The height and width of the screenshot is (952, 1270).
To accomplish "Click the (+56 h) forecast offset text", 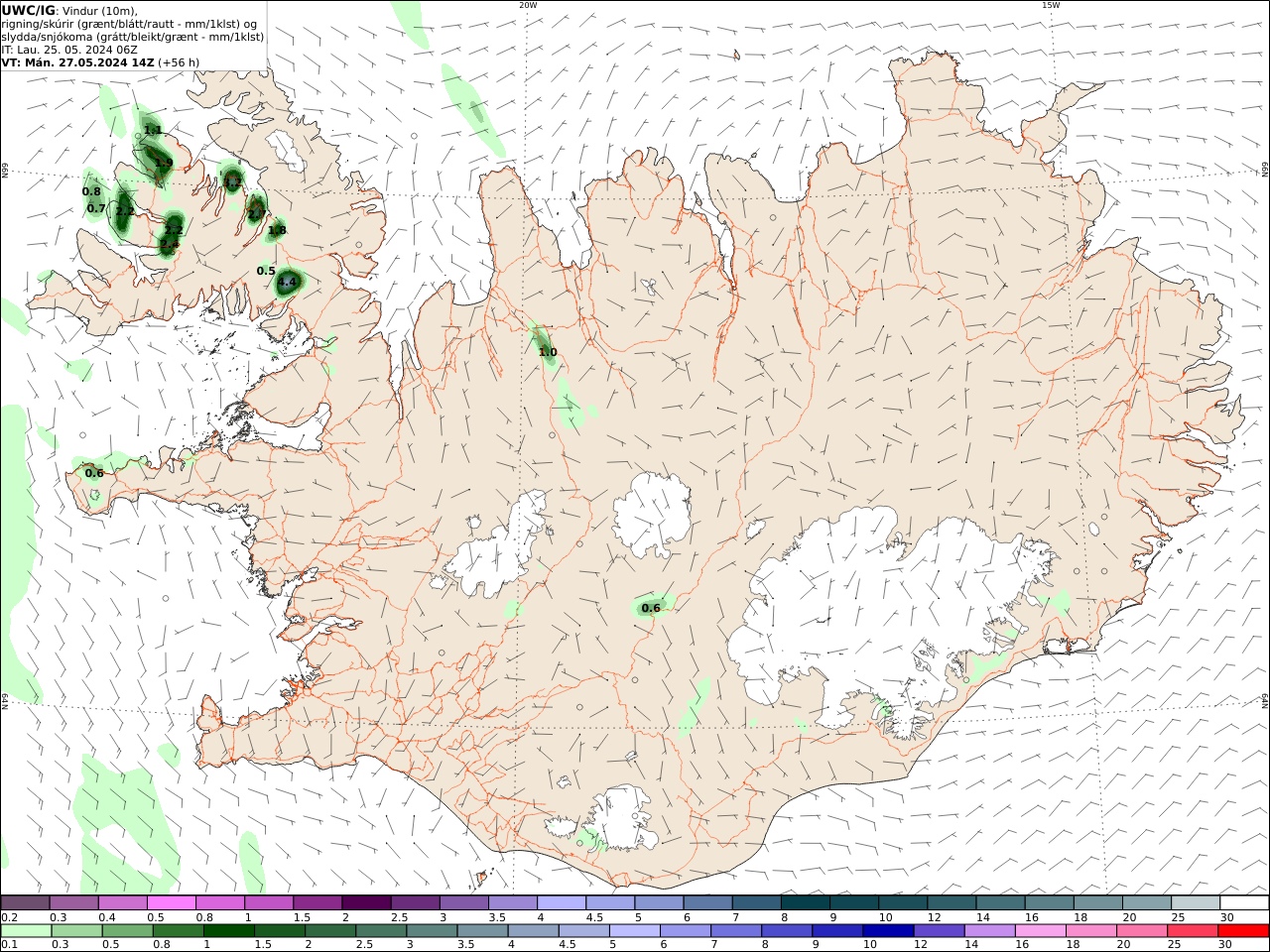I will (180, 61).
